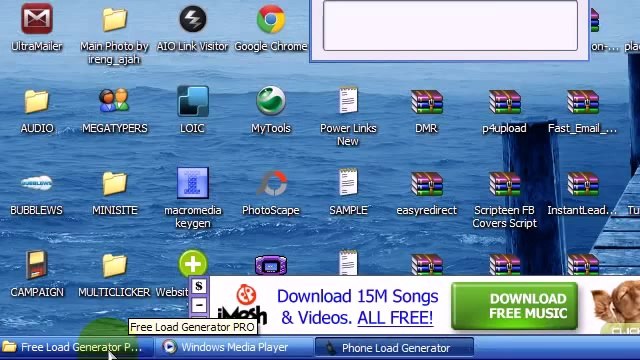
Task: Open the MyTools icon
Action: tap(271, 101)
